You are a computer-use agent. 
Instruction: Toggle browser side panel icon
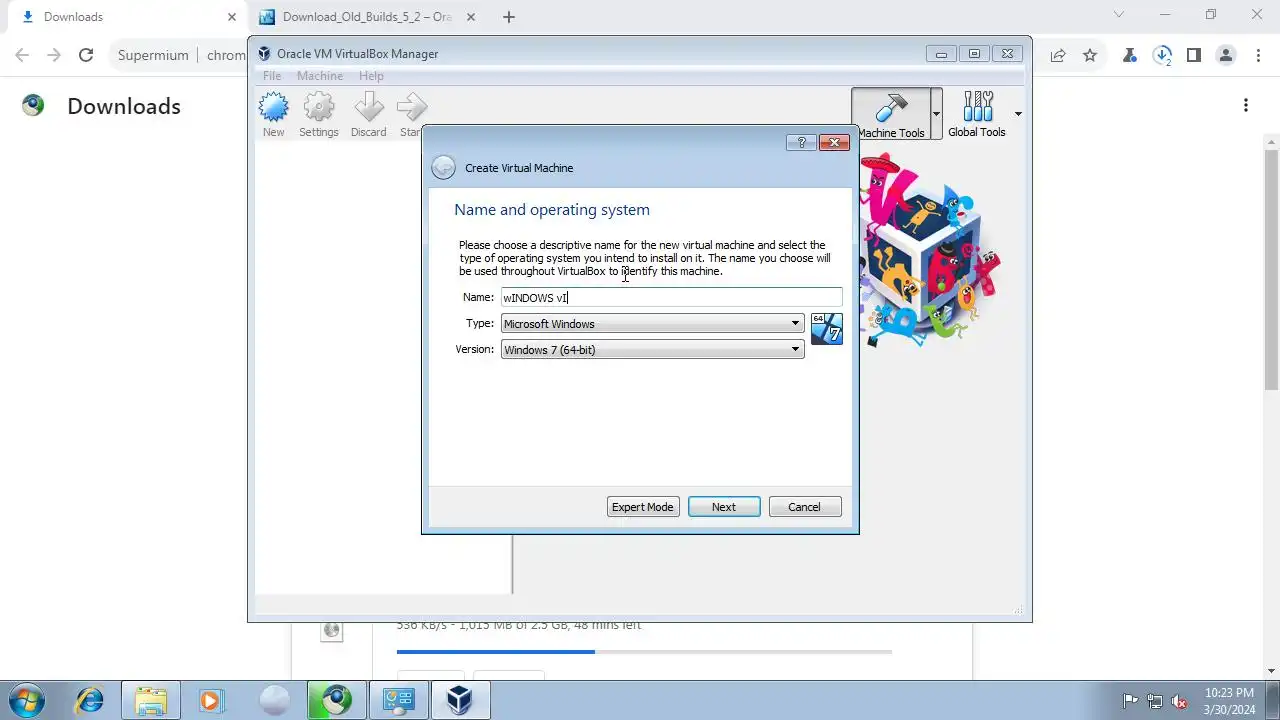(1194, 55)
